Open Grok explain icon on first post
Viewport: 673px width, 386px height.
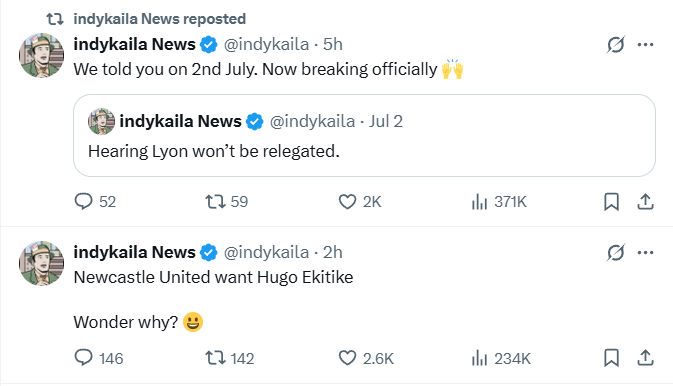(x=615, y=44)
